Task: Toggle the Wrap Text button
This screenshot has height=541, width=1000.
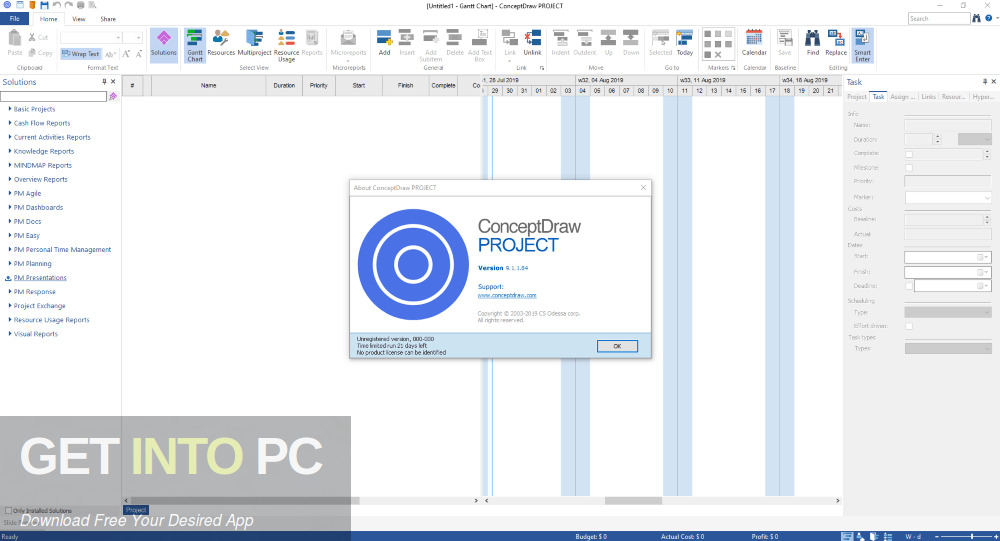Action: pos(81,54)
